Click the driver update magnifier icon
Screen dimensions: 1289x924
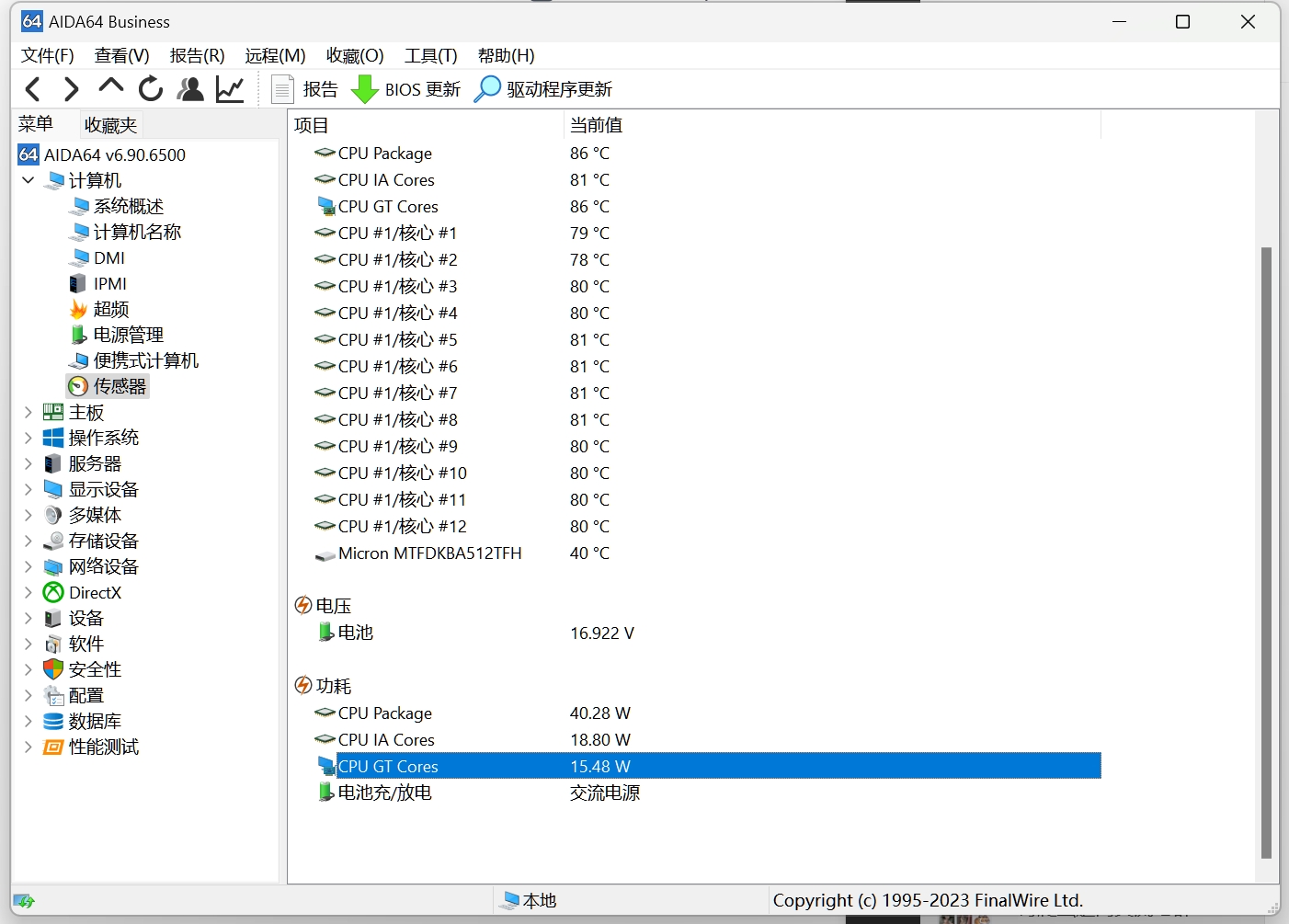click(487, 89)
